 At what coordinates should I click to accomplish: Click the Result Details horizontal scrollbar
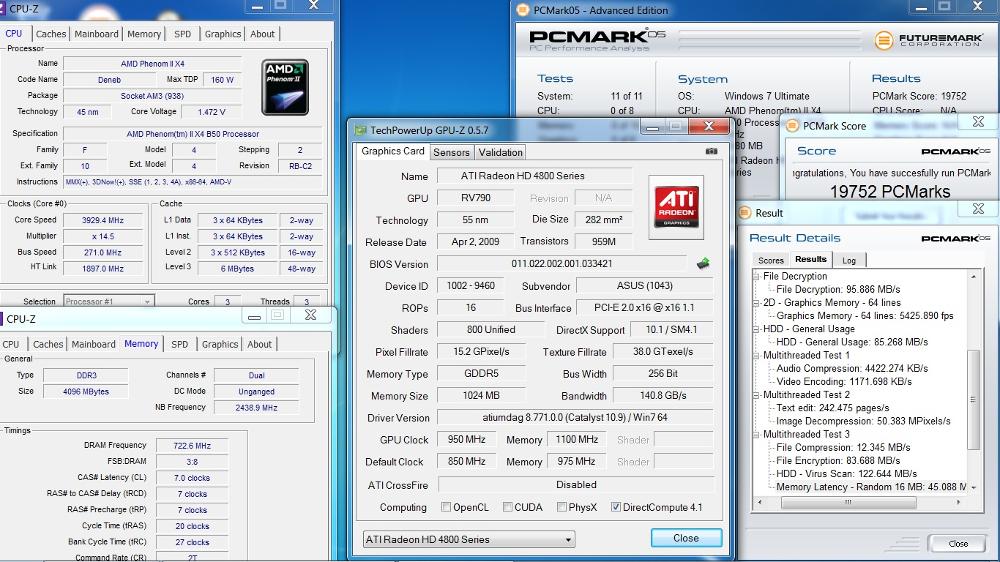pyautogui.click(x=848, y=502)
